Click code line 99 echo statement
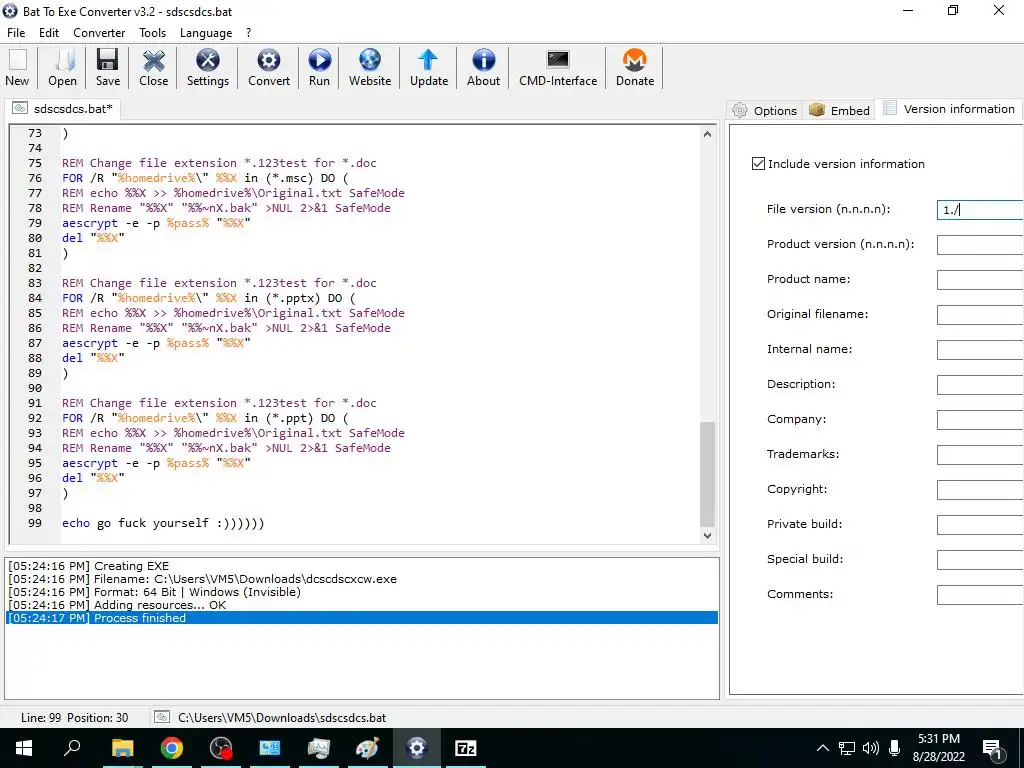The image size is (1024, 768). 163,523
